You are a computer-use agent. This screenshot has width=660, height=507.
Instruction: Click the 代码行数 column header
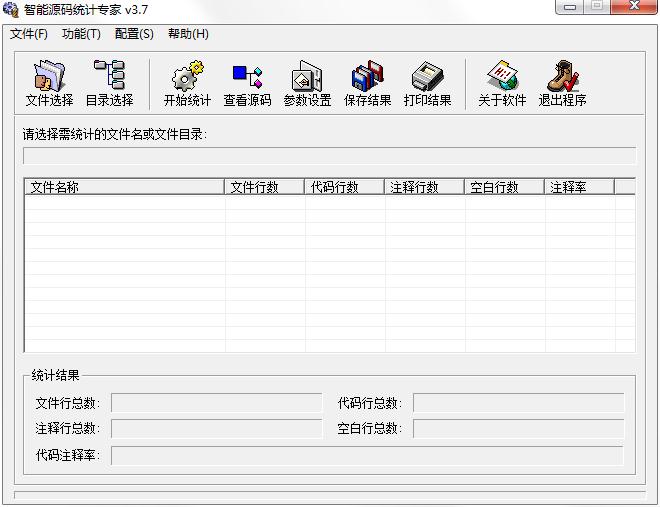[x=345, y=187]
